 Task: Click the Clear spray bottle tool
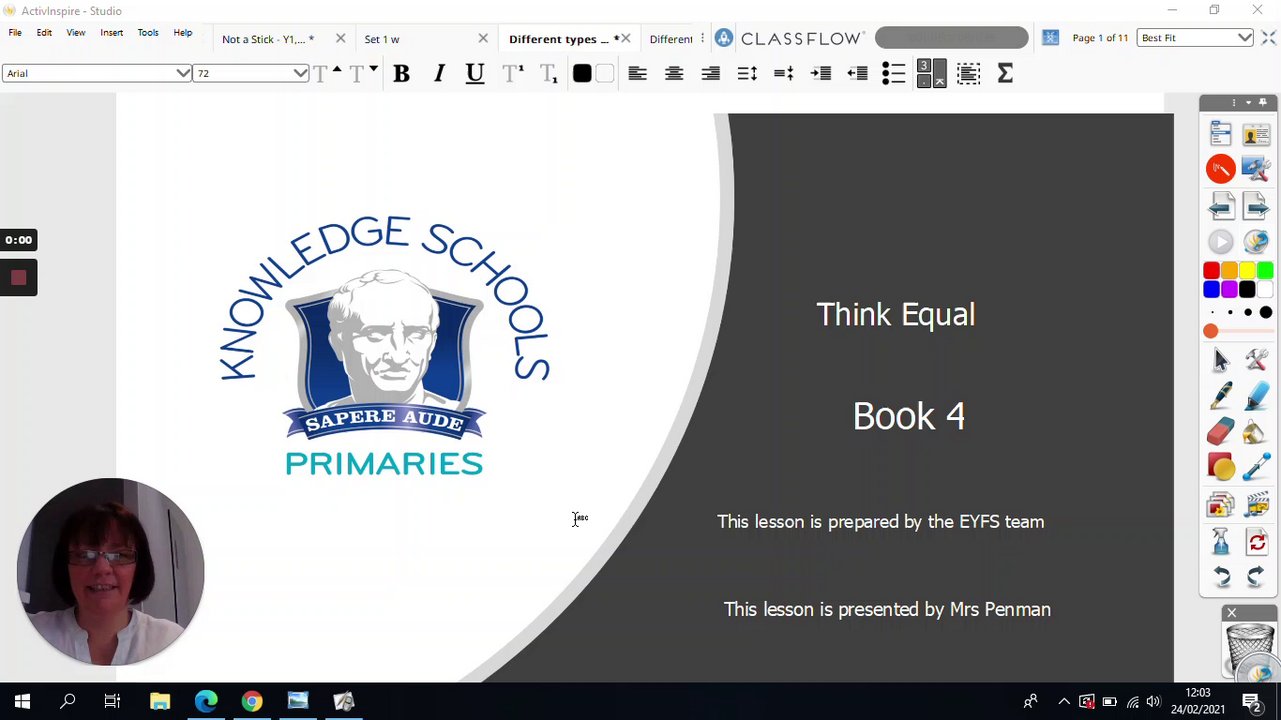coord(1221,541)
